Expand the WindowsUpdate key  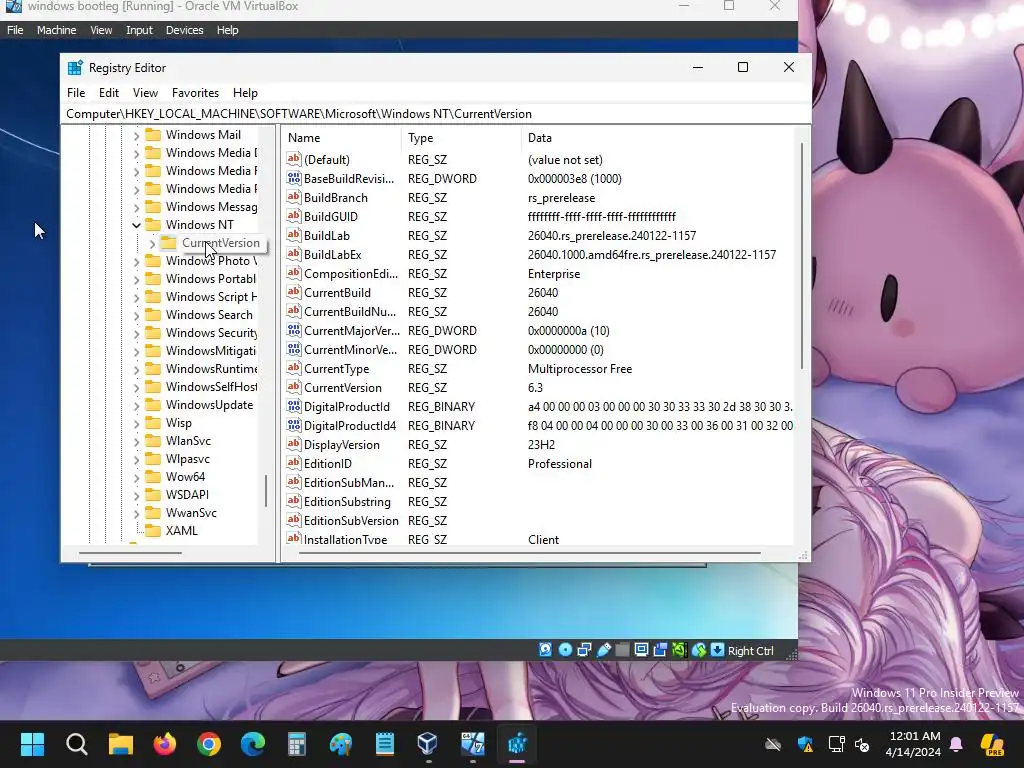click(x=136, y=406)
